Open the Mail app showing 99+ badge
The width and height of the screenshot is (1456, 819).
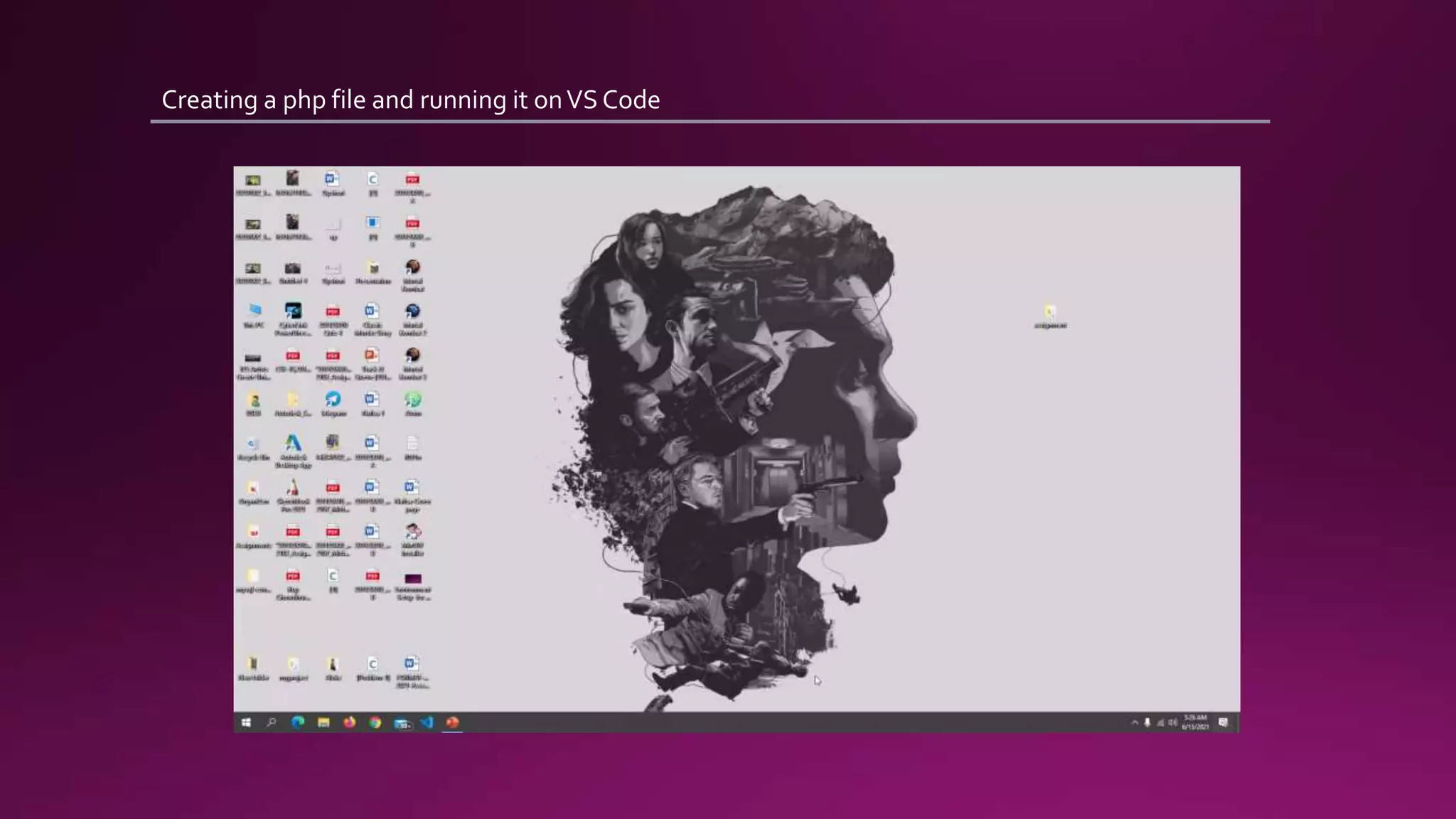point(402,723)
